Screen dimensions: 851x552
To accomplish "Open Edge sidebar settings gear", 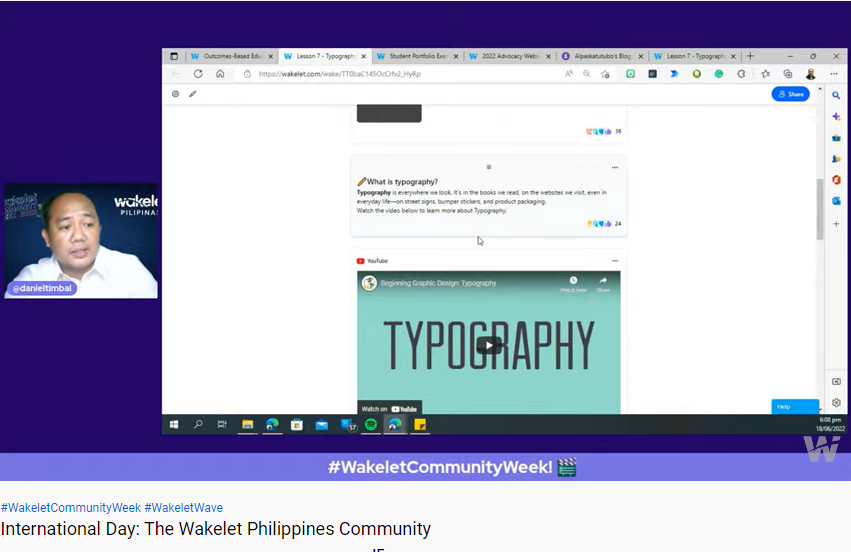I will point(836,403).
